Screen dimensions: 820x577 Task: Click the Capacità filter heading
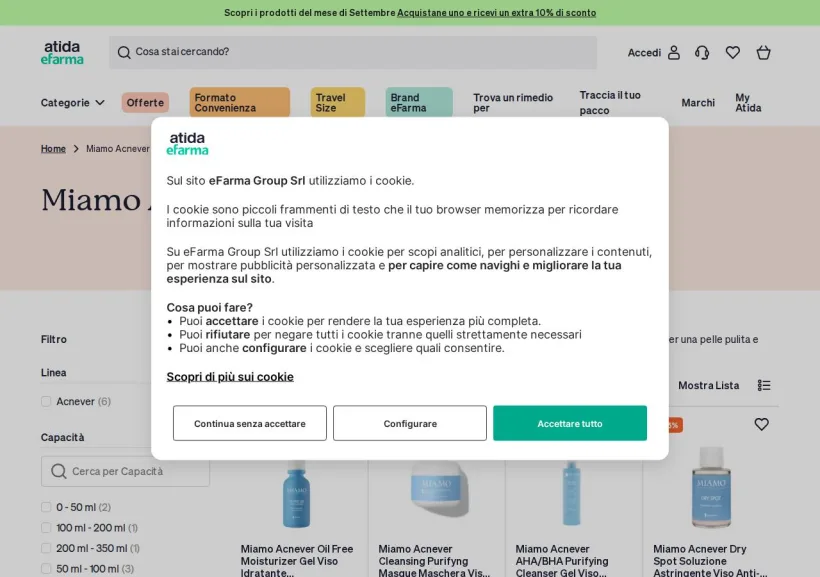(62, 437)
